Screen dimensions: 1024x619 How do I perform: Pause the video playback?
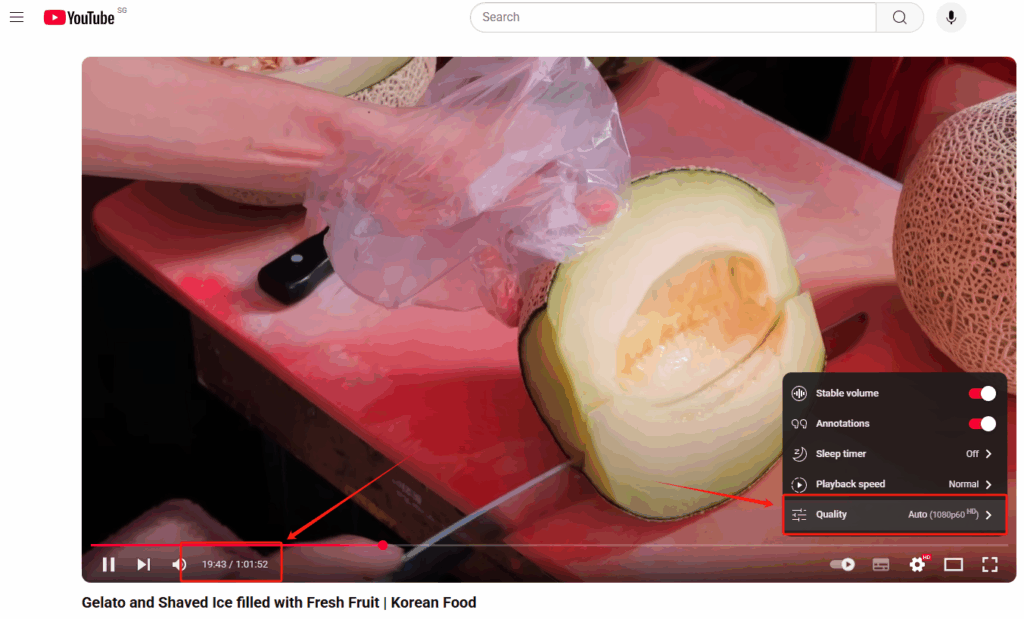pos(108,564)
